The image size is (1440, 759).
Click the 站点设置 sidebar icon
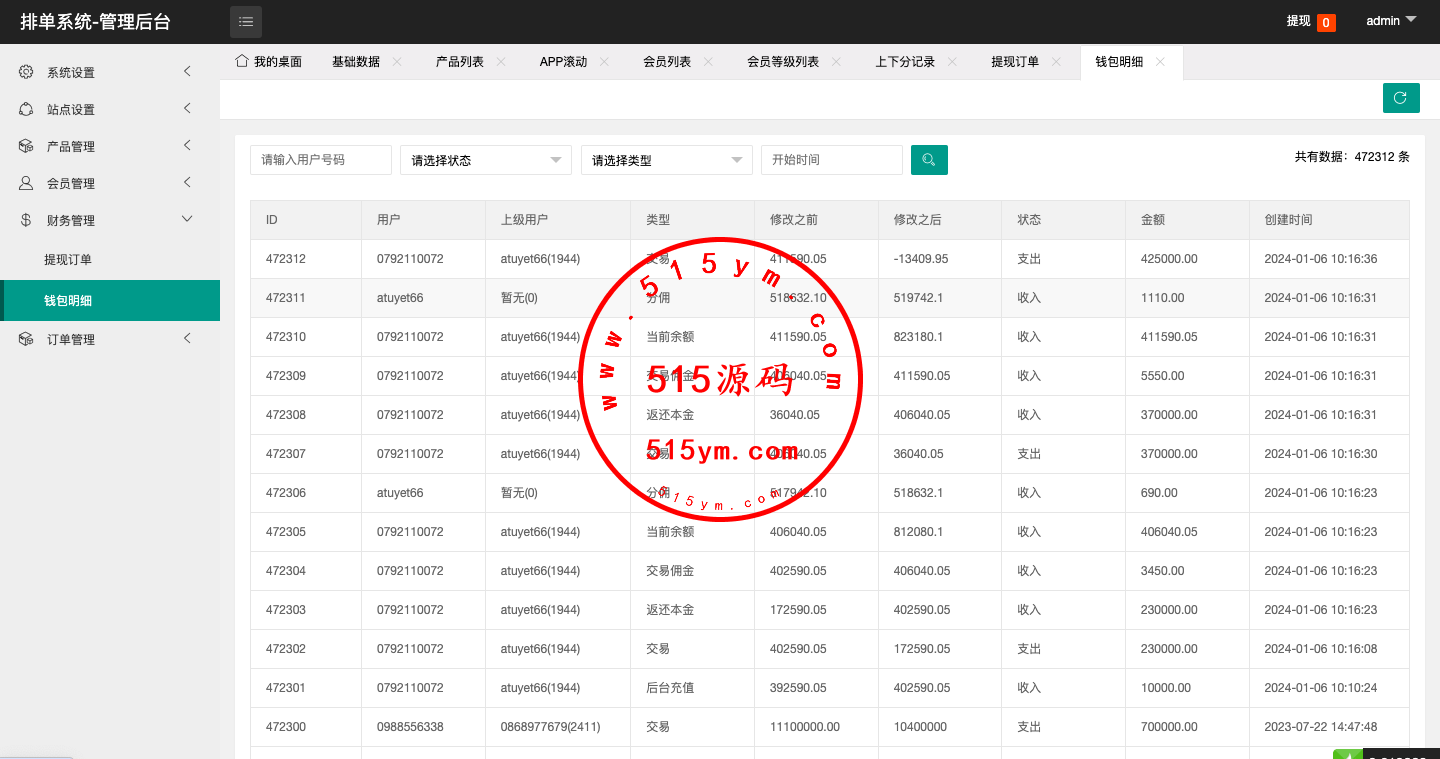26,109
